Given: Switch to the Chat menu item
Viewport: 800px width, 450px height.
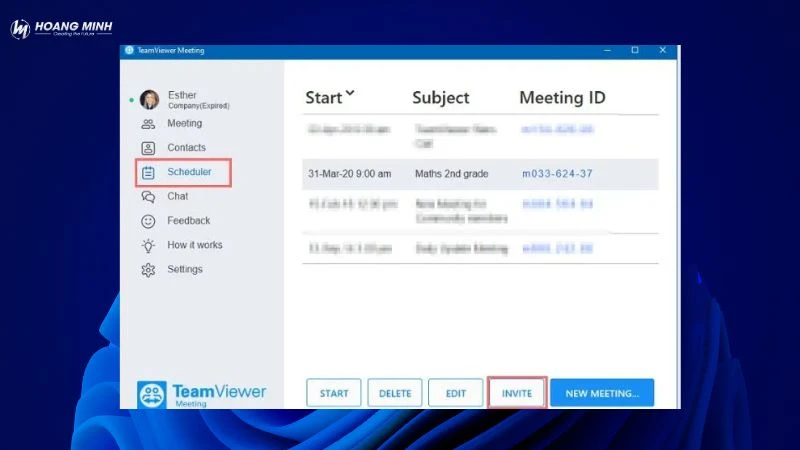Looking at the screenshot, I should [x=178, y=196].
